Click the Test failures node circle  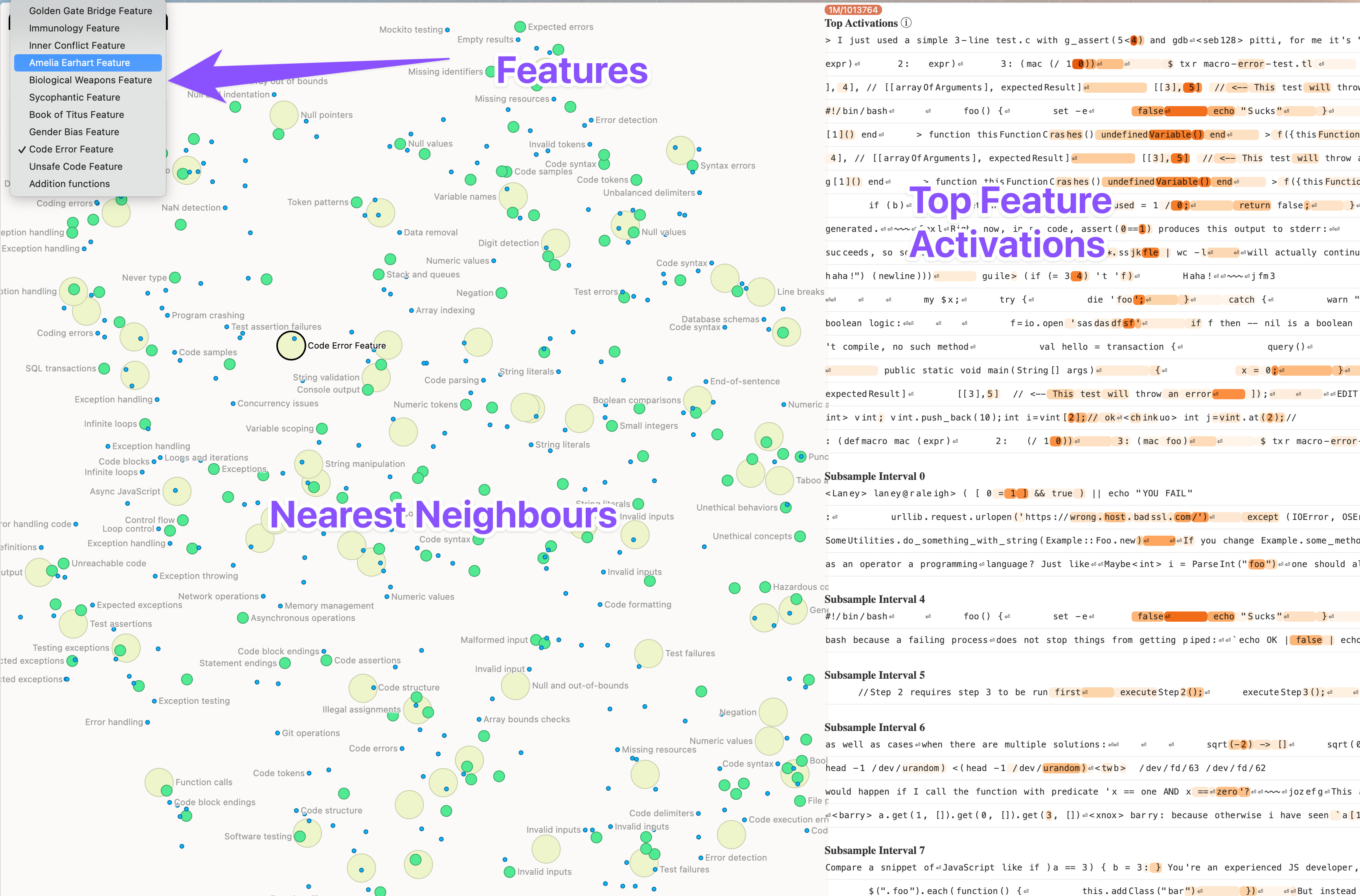(x=648, y=653)
